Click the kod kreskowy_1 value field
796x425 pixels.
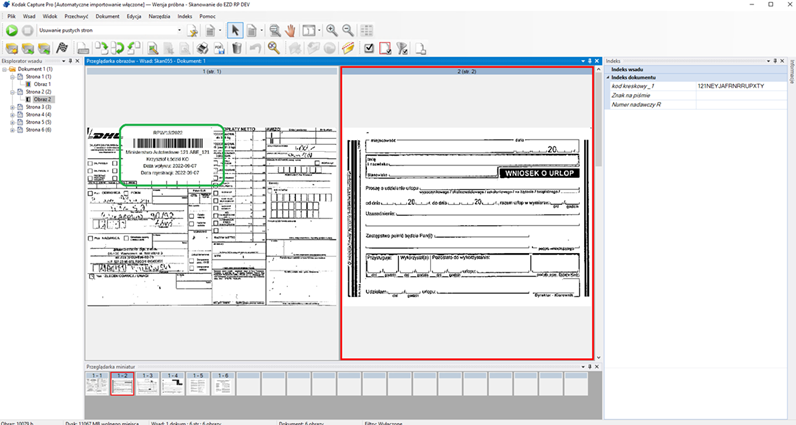tap(740, 86)
